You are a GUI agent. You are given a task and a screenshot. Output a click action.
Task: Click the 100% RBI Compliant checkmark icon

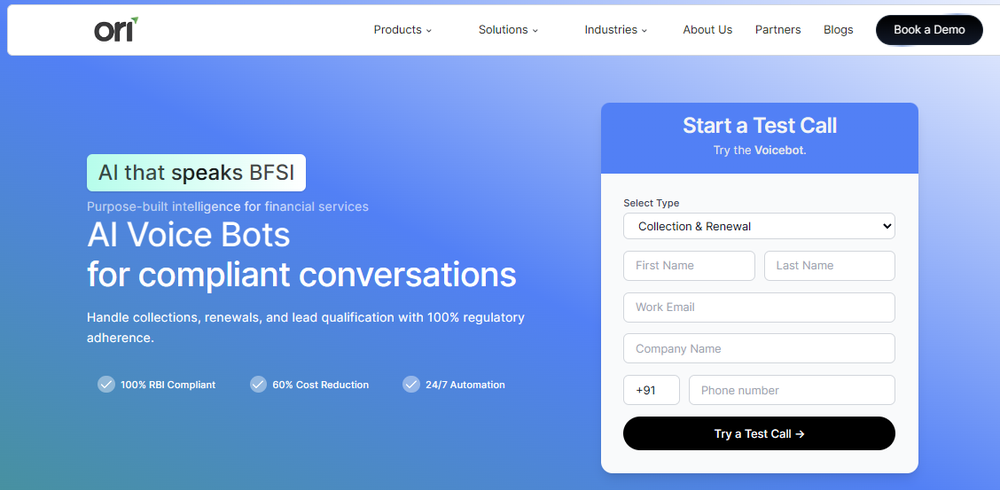pos(106,384)
